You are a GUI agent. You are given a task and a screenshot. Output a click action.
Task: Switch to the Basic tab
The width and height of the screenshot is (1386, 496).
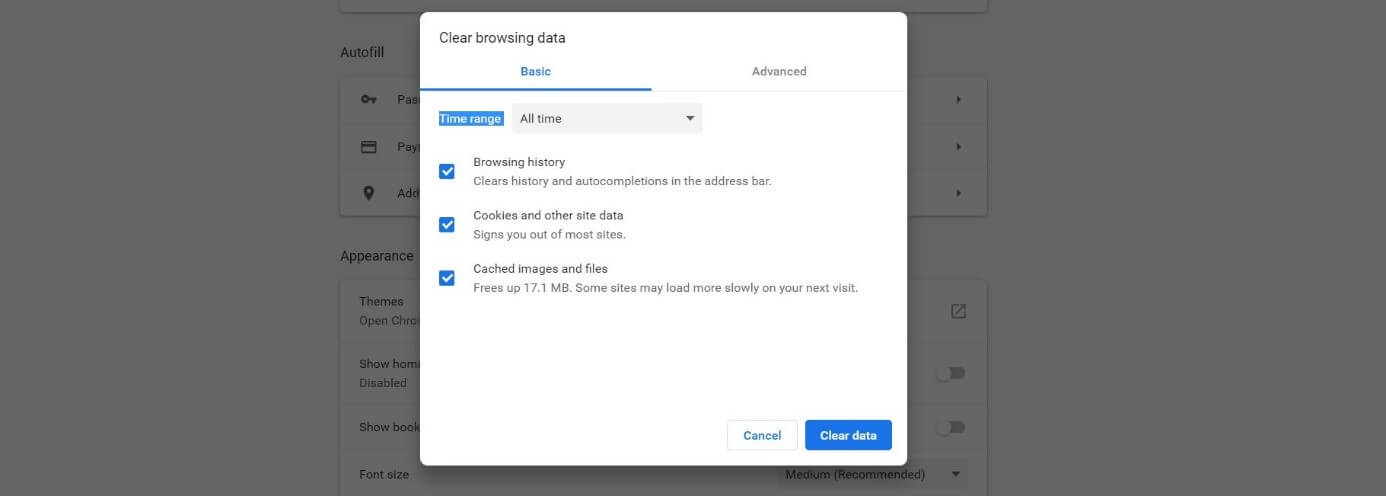(535, 71)
